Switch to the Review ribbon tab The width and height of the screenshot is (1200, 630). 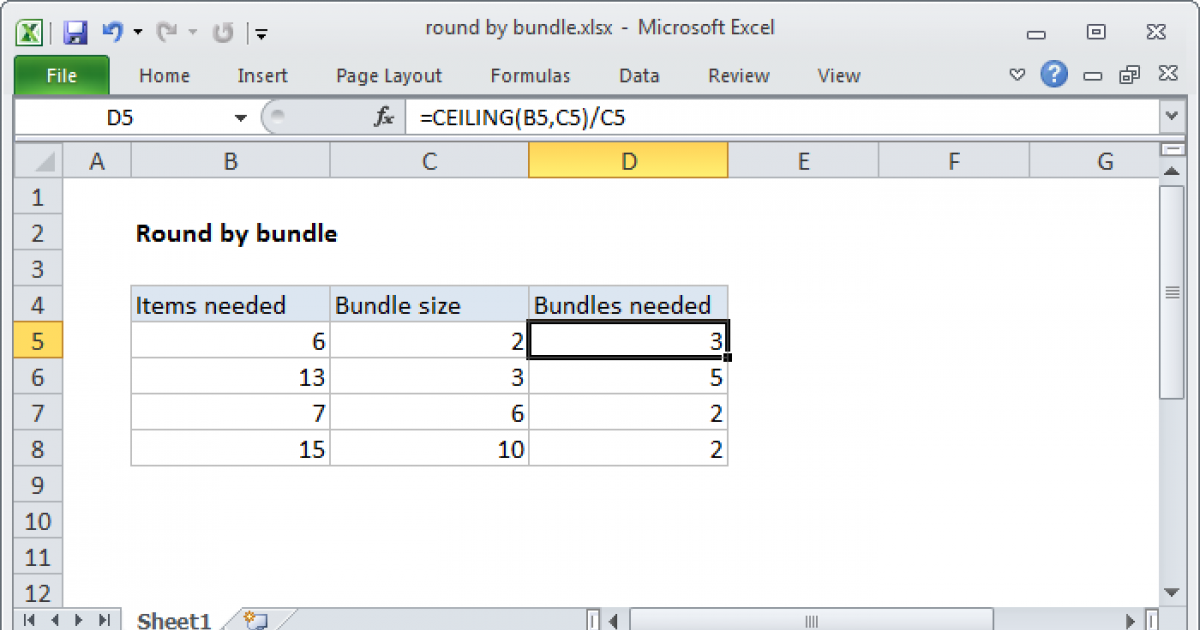(x=738, y=75)
